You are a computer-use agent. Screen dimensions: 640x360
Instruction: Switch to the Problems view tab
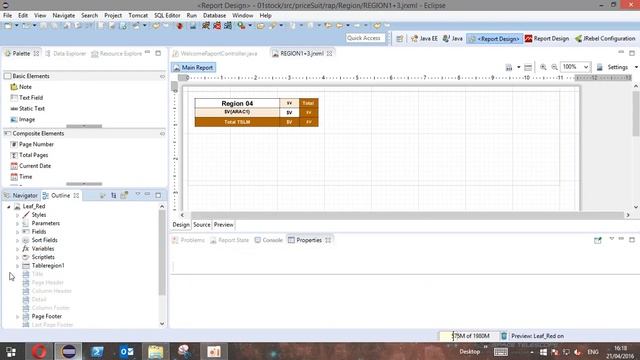189,240
